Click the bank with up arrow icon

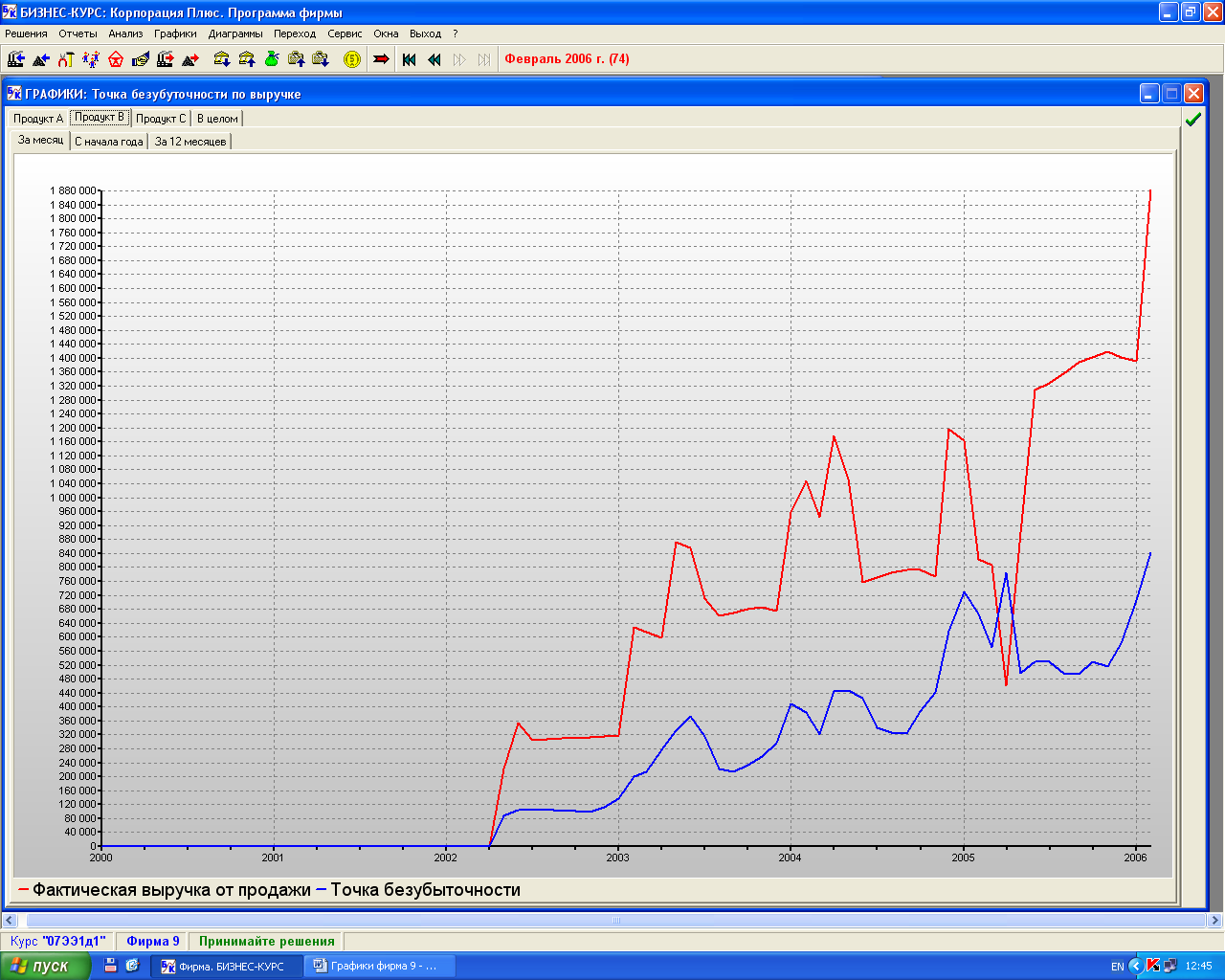pos(247,59)
